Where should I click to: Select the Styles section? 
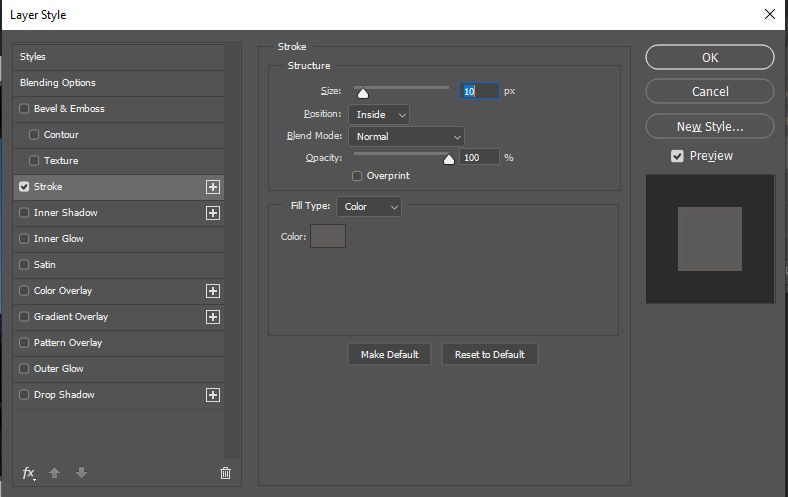pyautogui.click(x=119, y=57)
